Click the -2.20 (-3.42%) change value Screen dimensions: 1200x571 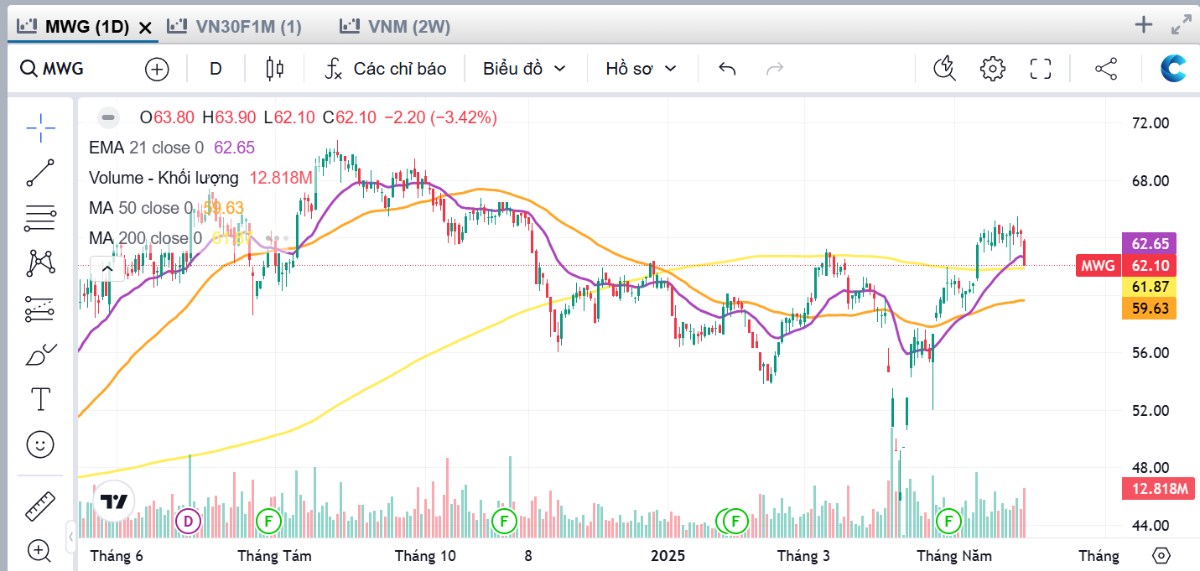coord(440,117)
